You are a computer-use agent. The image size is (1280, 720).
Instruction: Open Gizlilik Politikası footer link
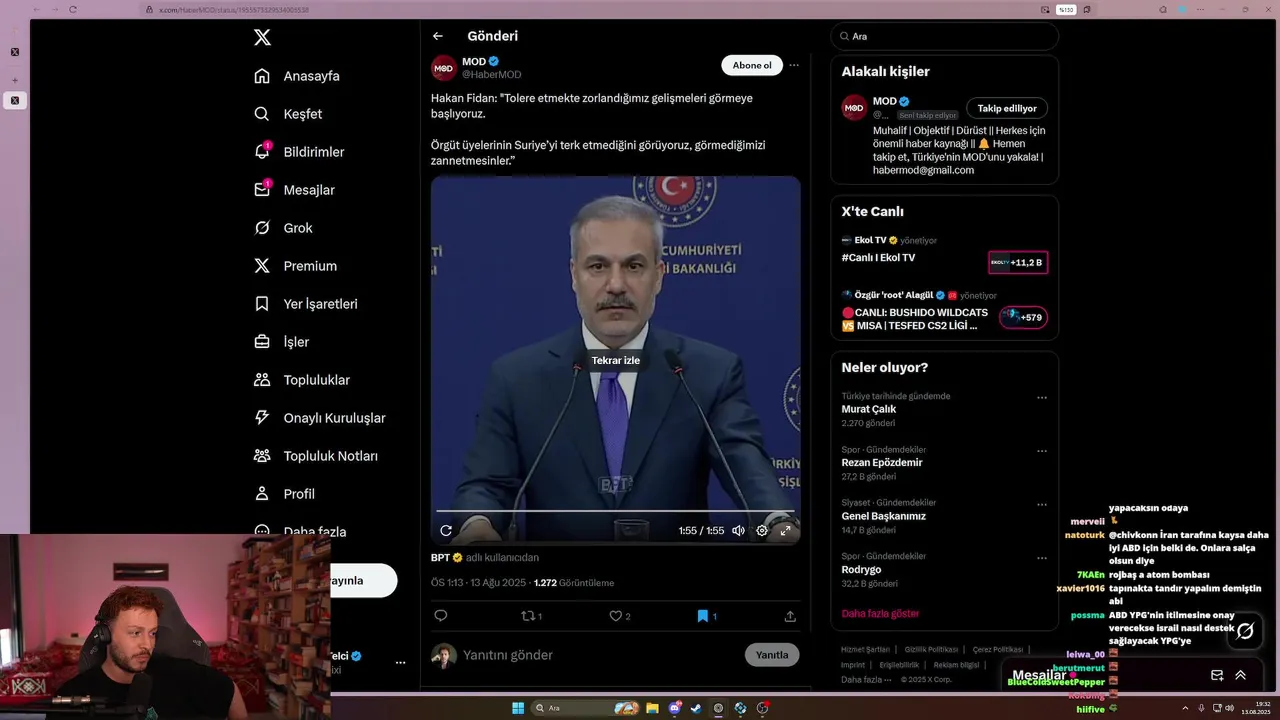click(931, 649)
